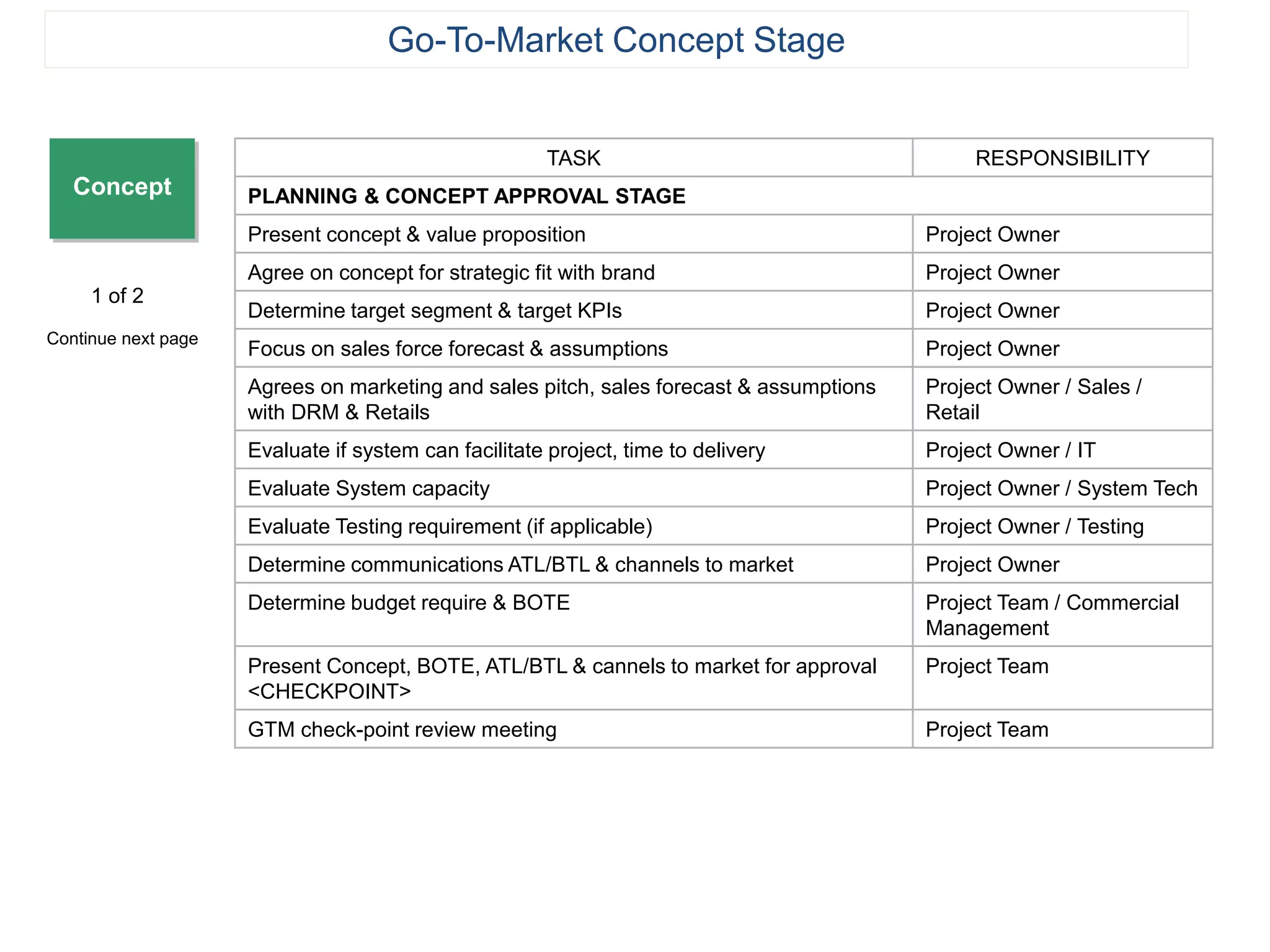Click 'Project Team / Commercial Management' cell
Viewport: 1270px width, 952px height.
tap(1062, 615)
